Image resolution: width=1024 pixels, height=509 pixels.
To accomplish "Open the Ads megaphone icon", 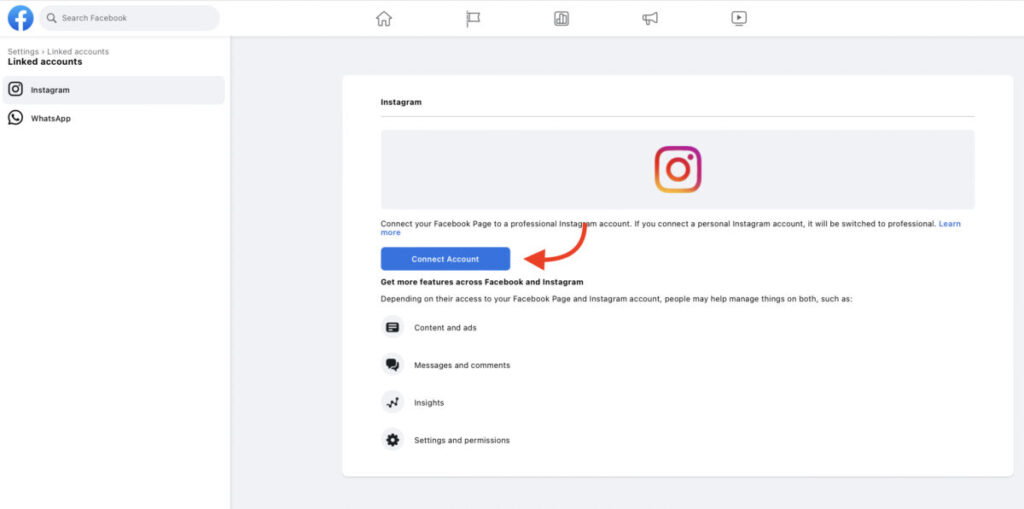I will pos(650,19).
